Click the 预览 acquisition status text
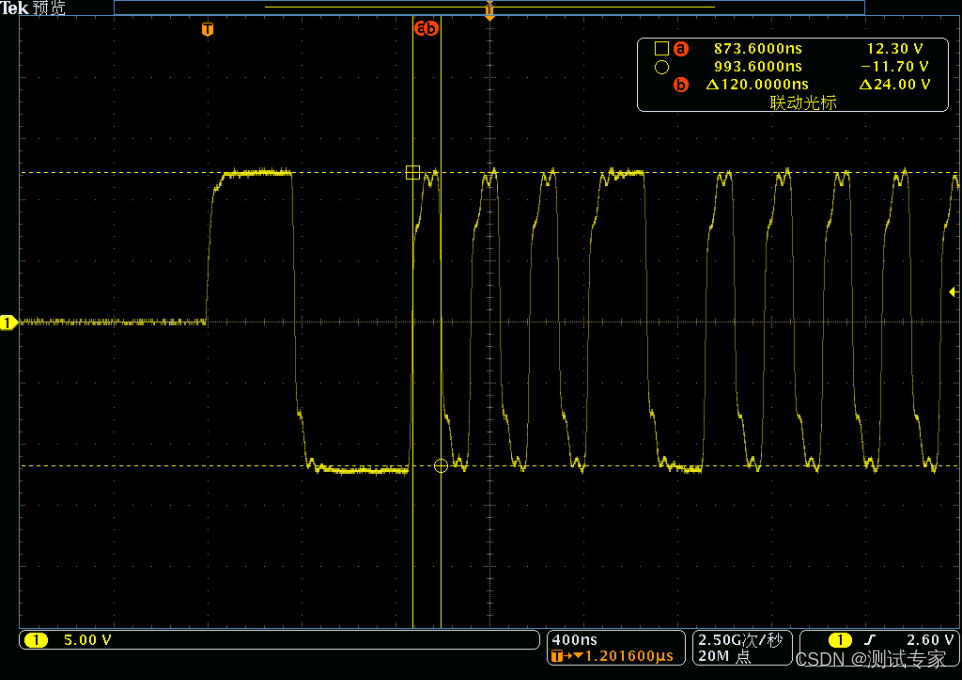This screenshot has width=962, height=680. pos(48,8)
